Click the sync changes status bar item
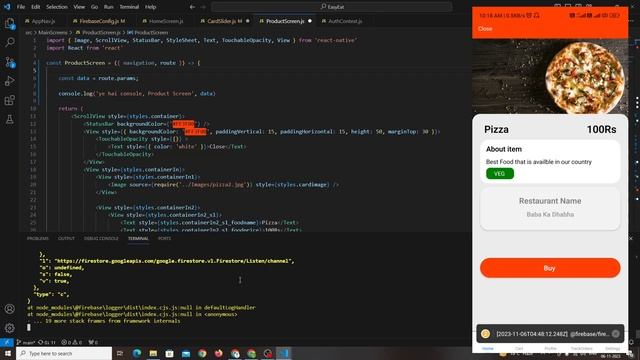The width and height of the screenshot is (640, 360). click(x=47, y=342)
